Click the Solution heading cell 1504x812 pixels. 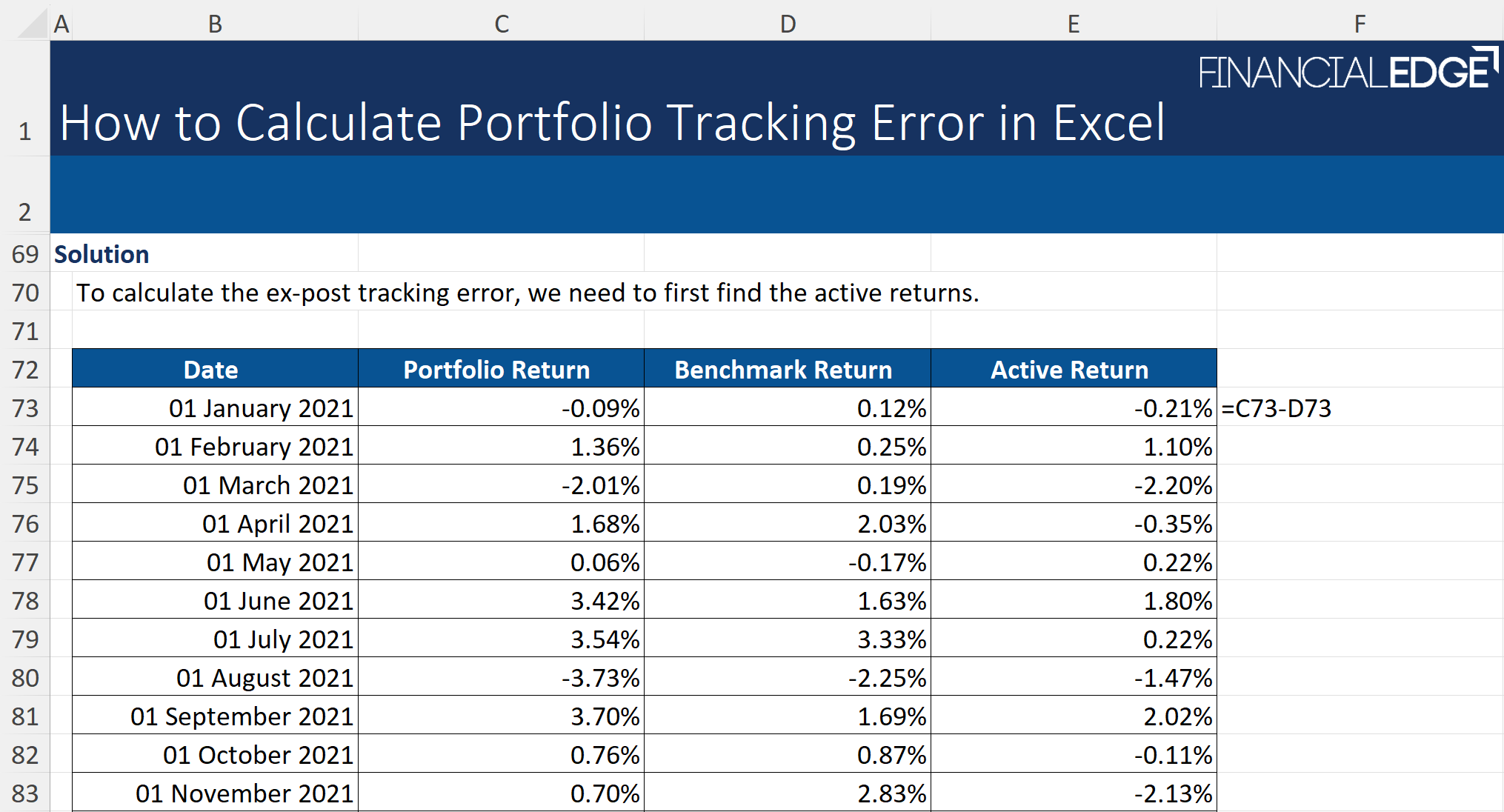point(102,254)
